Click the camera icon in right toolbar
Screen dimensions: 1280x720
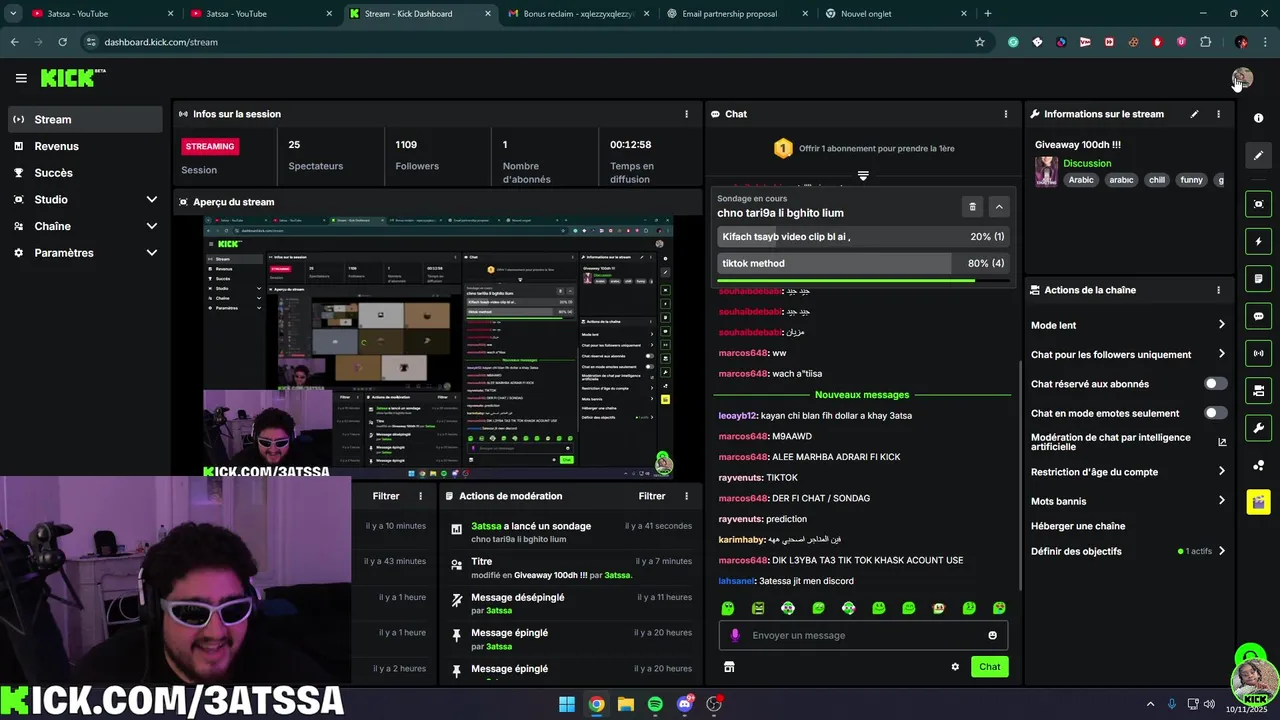(x=1258, y=390)
